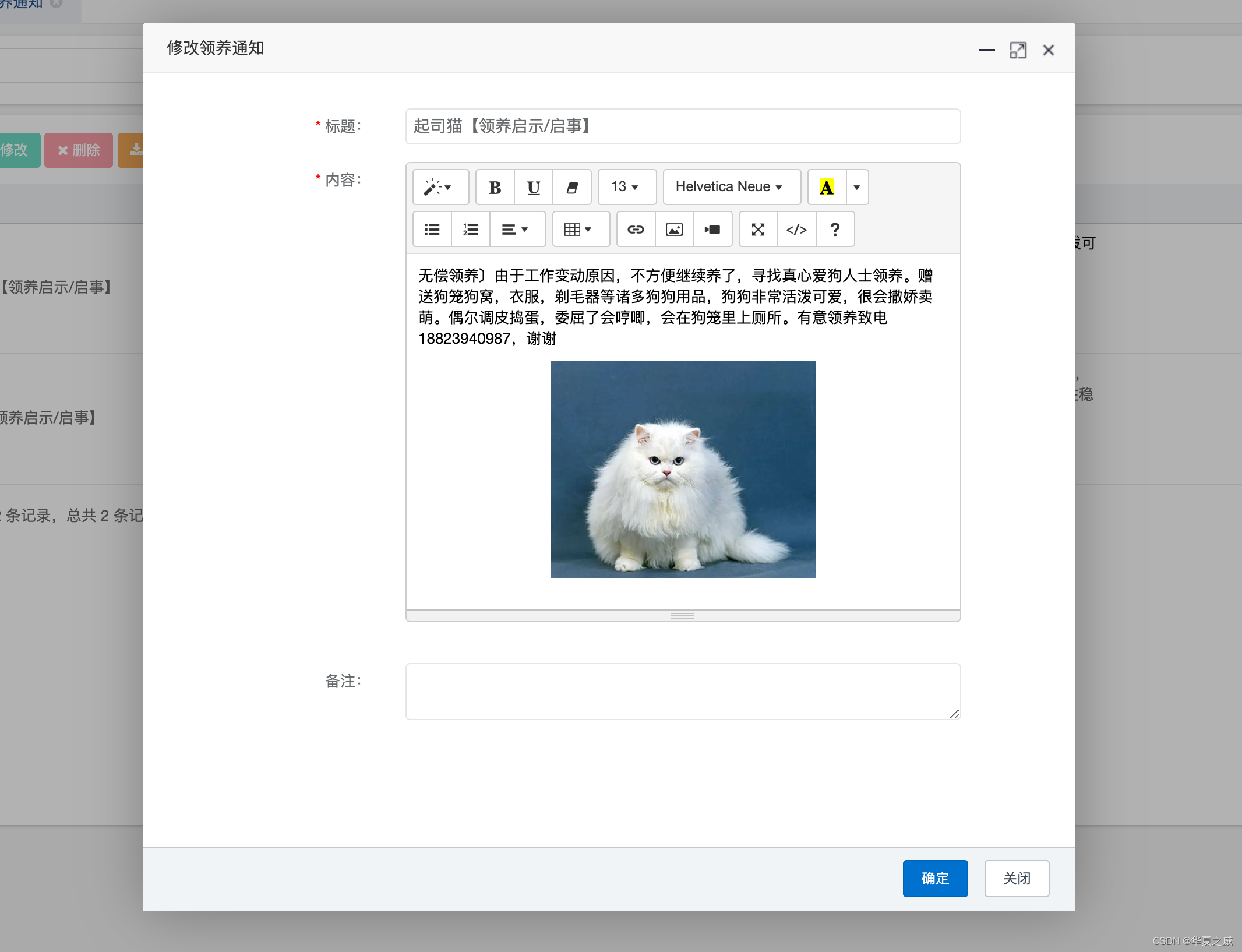This screenshot has height=952, width=1242.
Task: Insert a hyperlink in the content
Action: click(636, 229)
